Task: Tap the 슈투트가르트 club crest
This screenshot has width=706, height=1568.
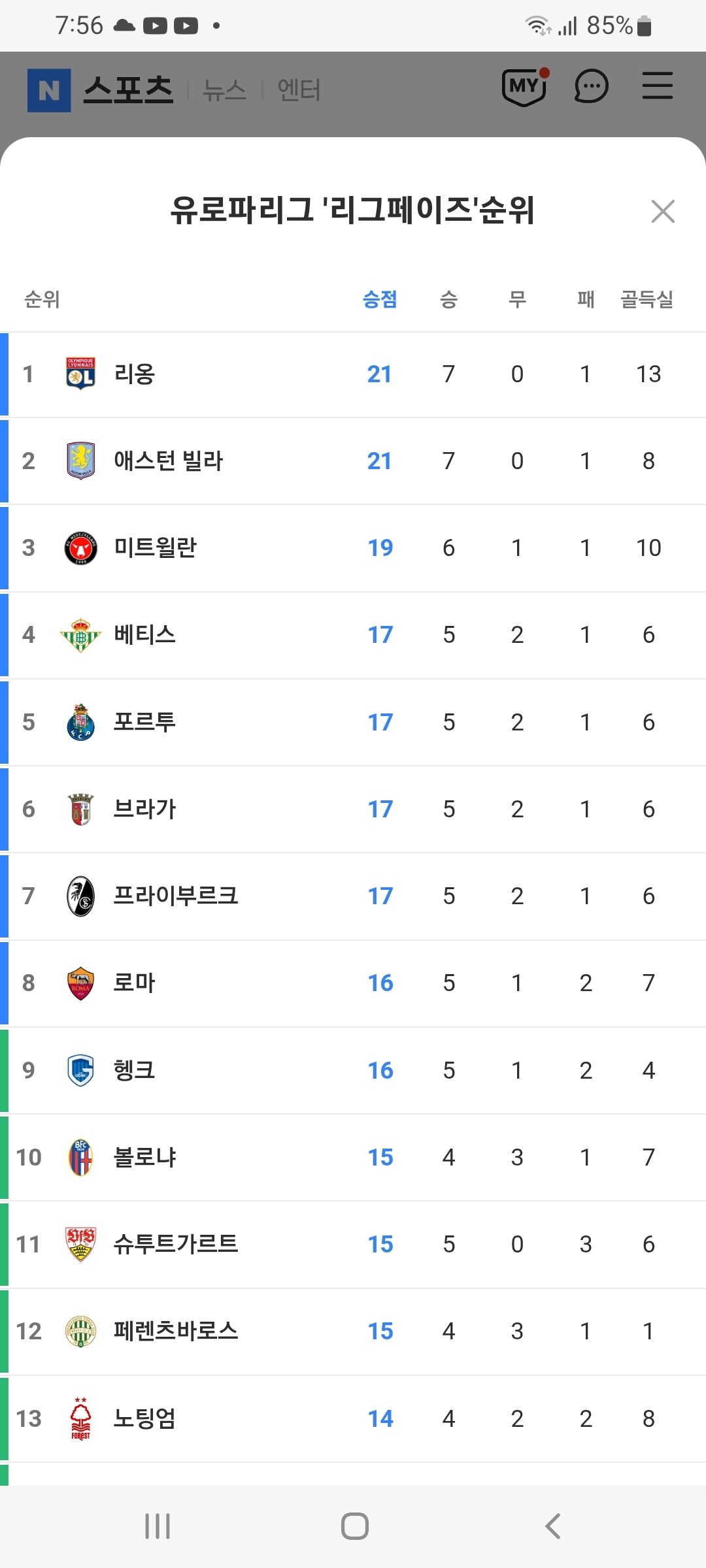Action: 80,1244
